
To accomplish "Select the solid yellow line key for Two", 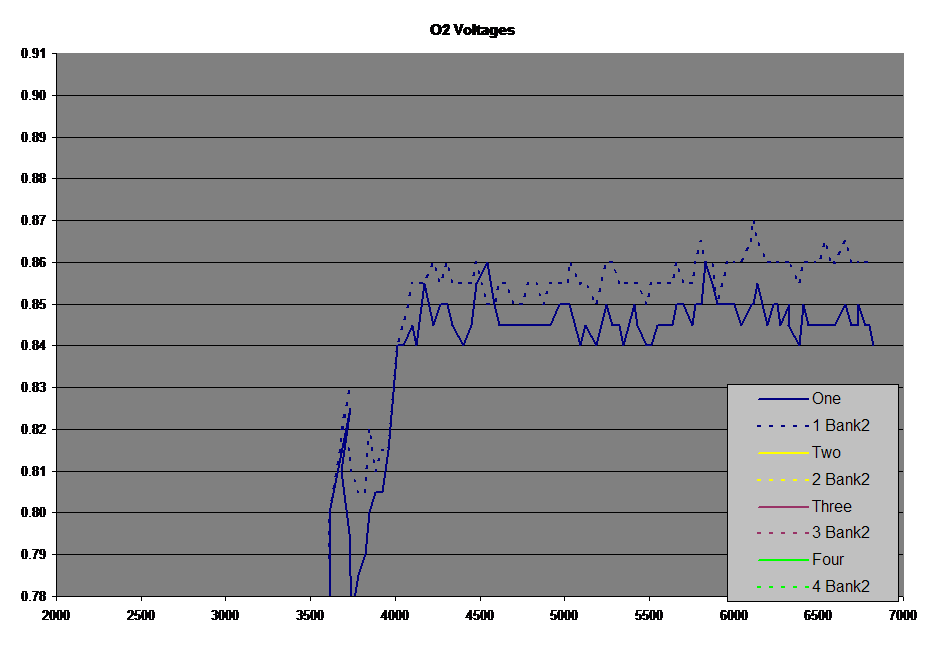I will point(783,453).
